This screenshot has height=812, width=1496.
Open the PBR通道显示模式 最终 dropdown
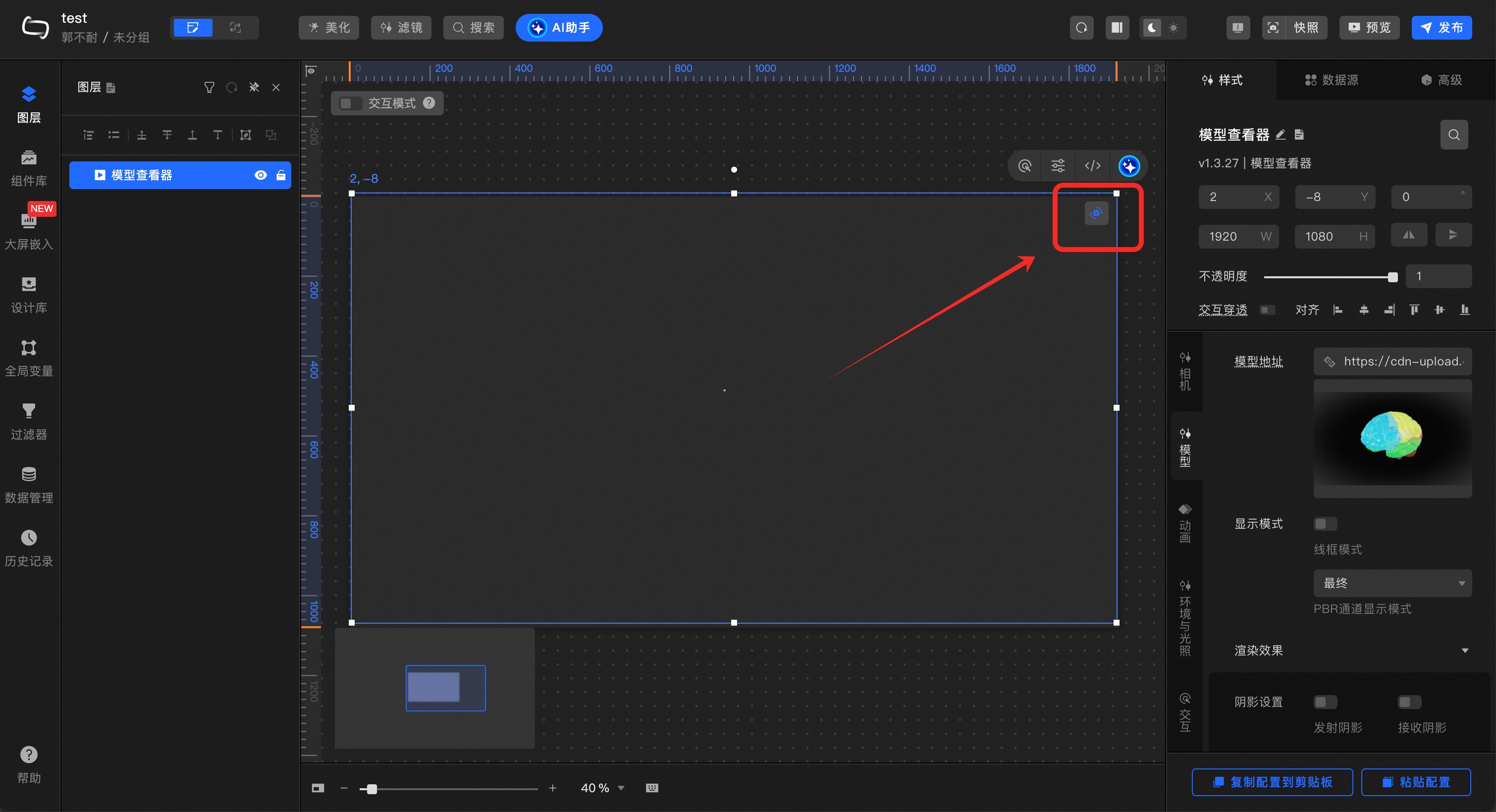(1392, 583)
